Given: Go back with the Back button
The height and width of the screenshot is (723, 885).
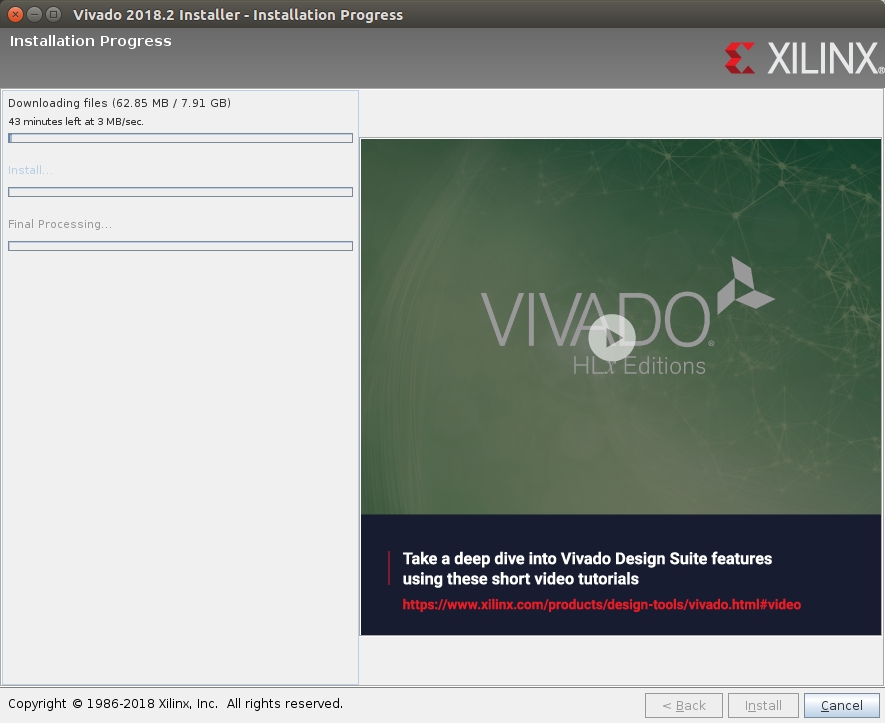Looking at the screenshot, I should click(x=683, y=705).
